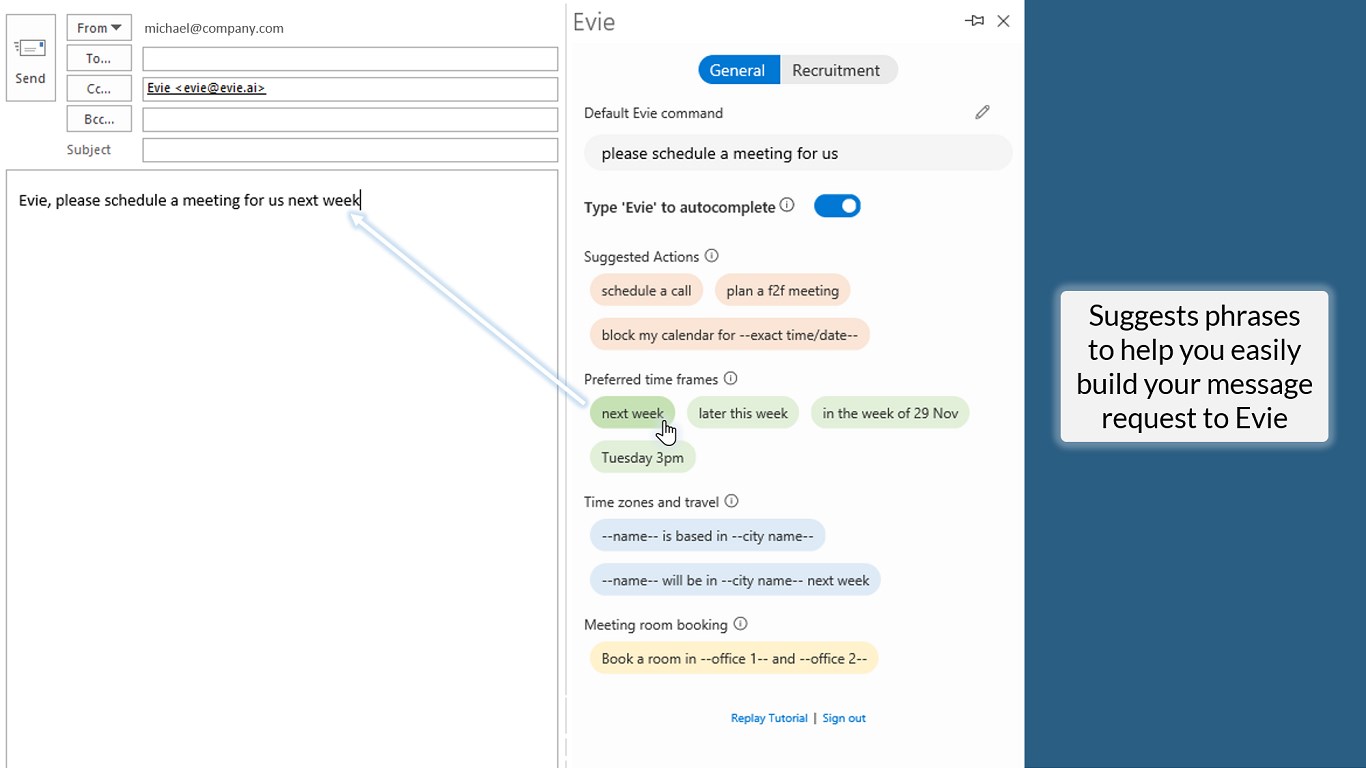Click info icon beside Meeting room booking
1366x768 pixels.
click(x=740, y=624)
